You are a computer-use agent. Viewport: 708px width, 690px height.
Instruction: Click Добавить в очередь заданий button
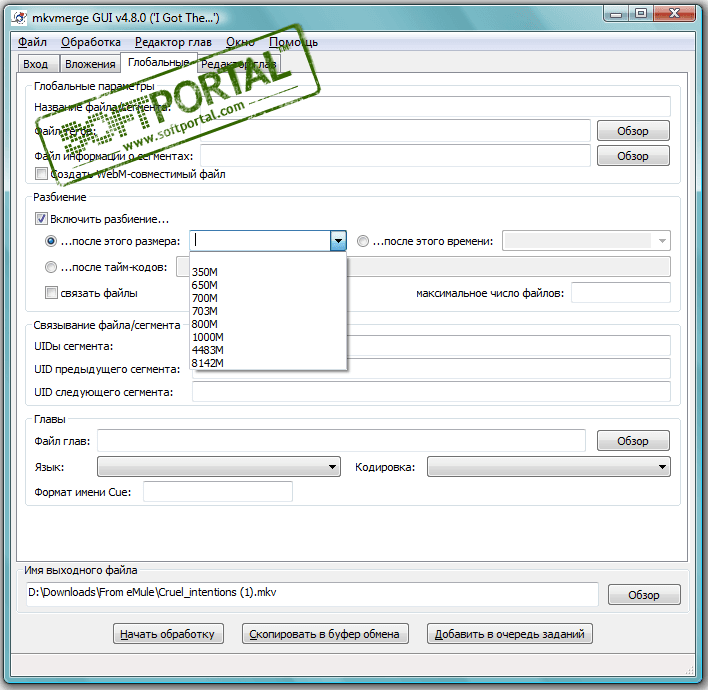pyautogui.click(x=510, y=634)
